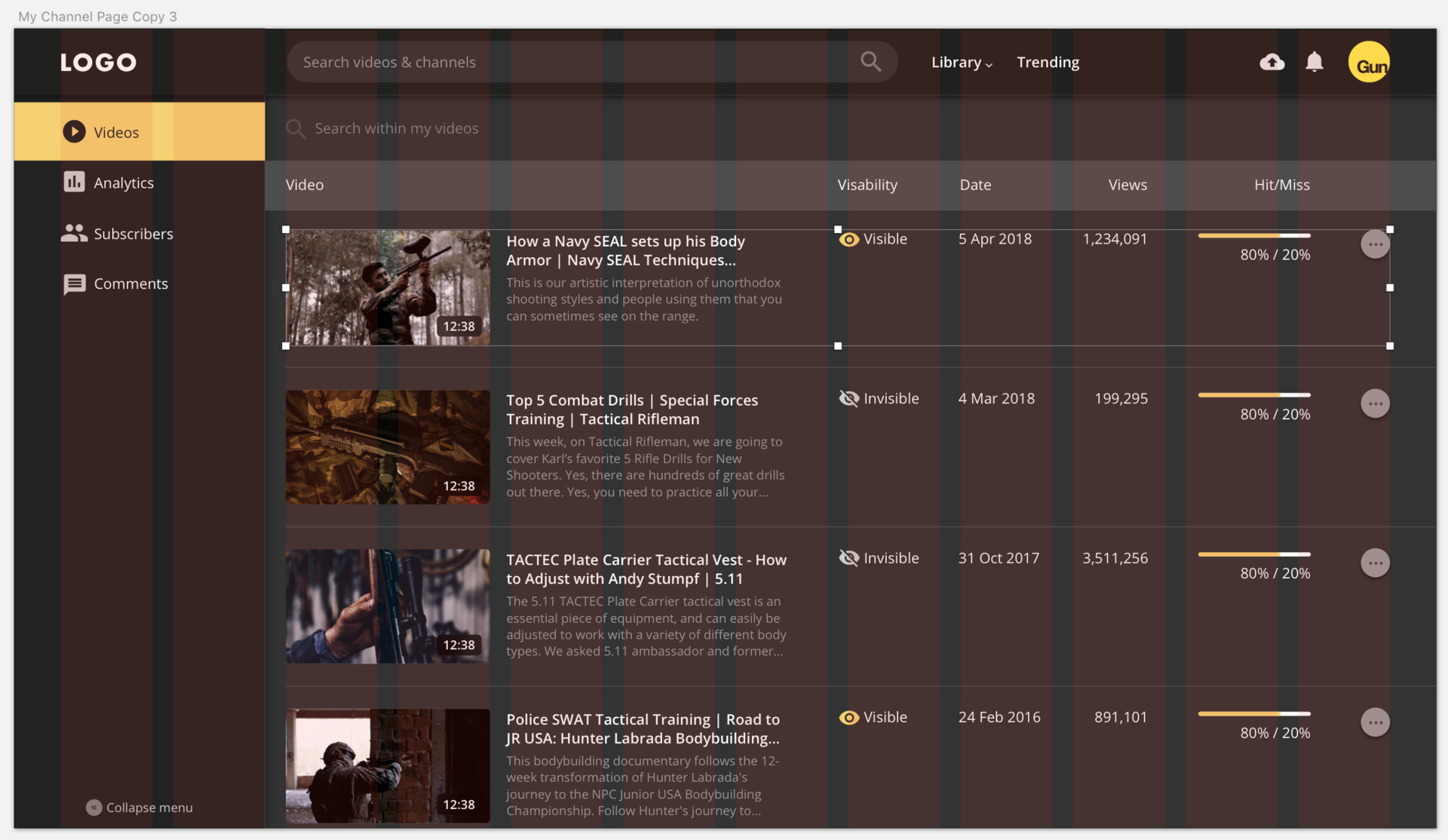Open title 'Top 5 Combat Drills | Special Forces'

pos(632,409)
